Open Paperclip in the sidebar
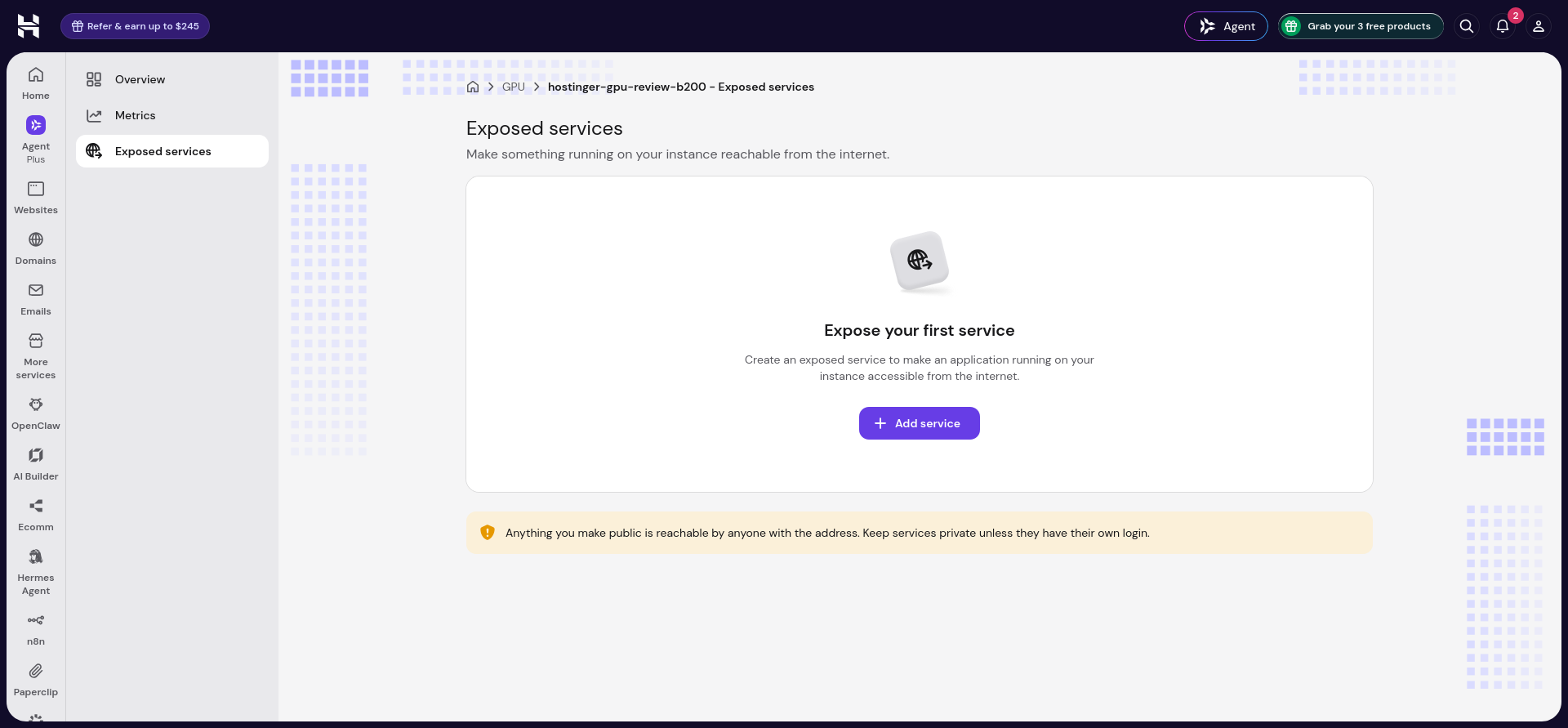Viewport: 1568px width, 728px height. click(36, 680)
